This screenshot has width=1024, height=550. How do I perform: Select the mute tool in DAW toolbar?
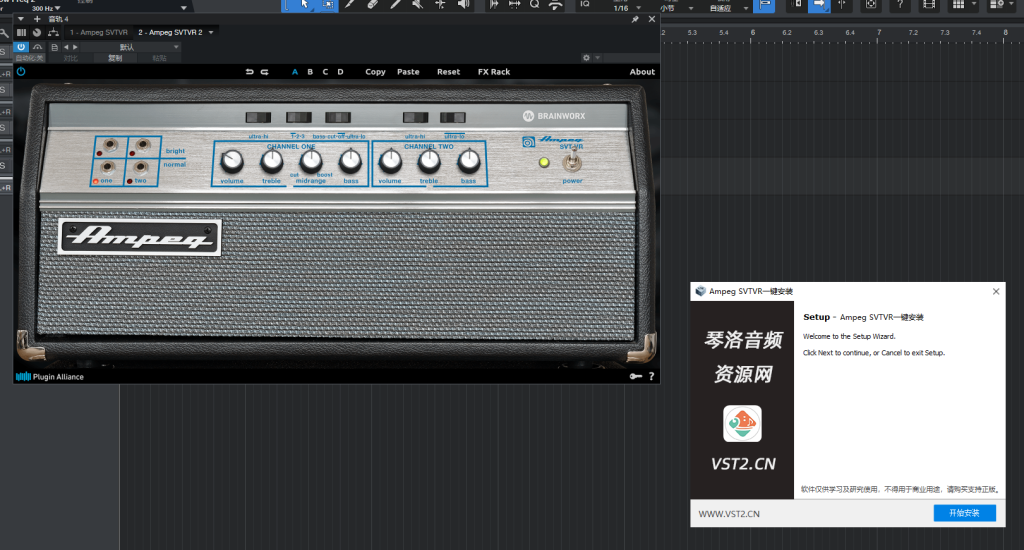417,5
